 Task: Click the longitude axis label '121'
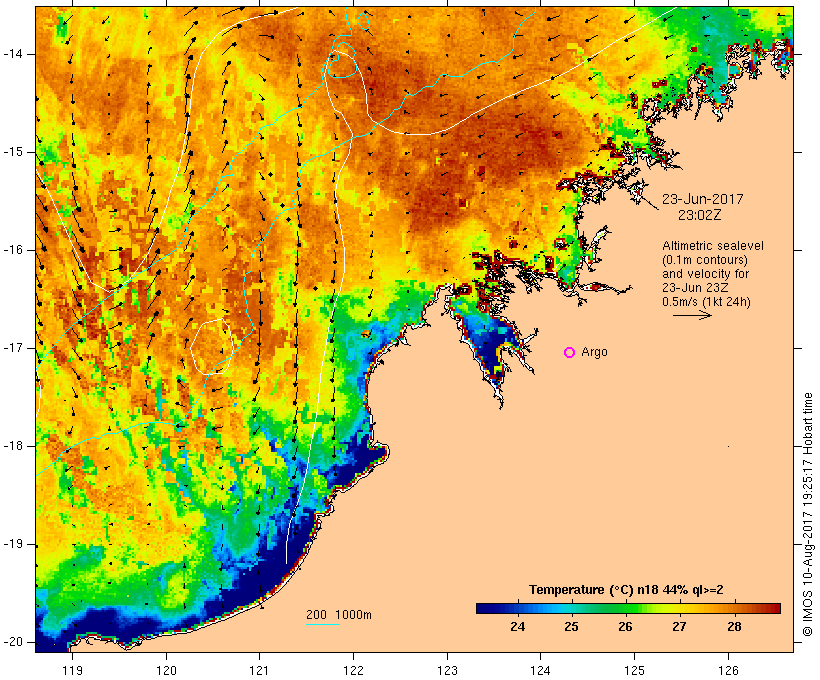coord(259,670)
